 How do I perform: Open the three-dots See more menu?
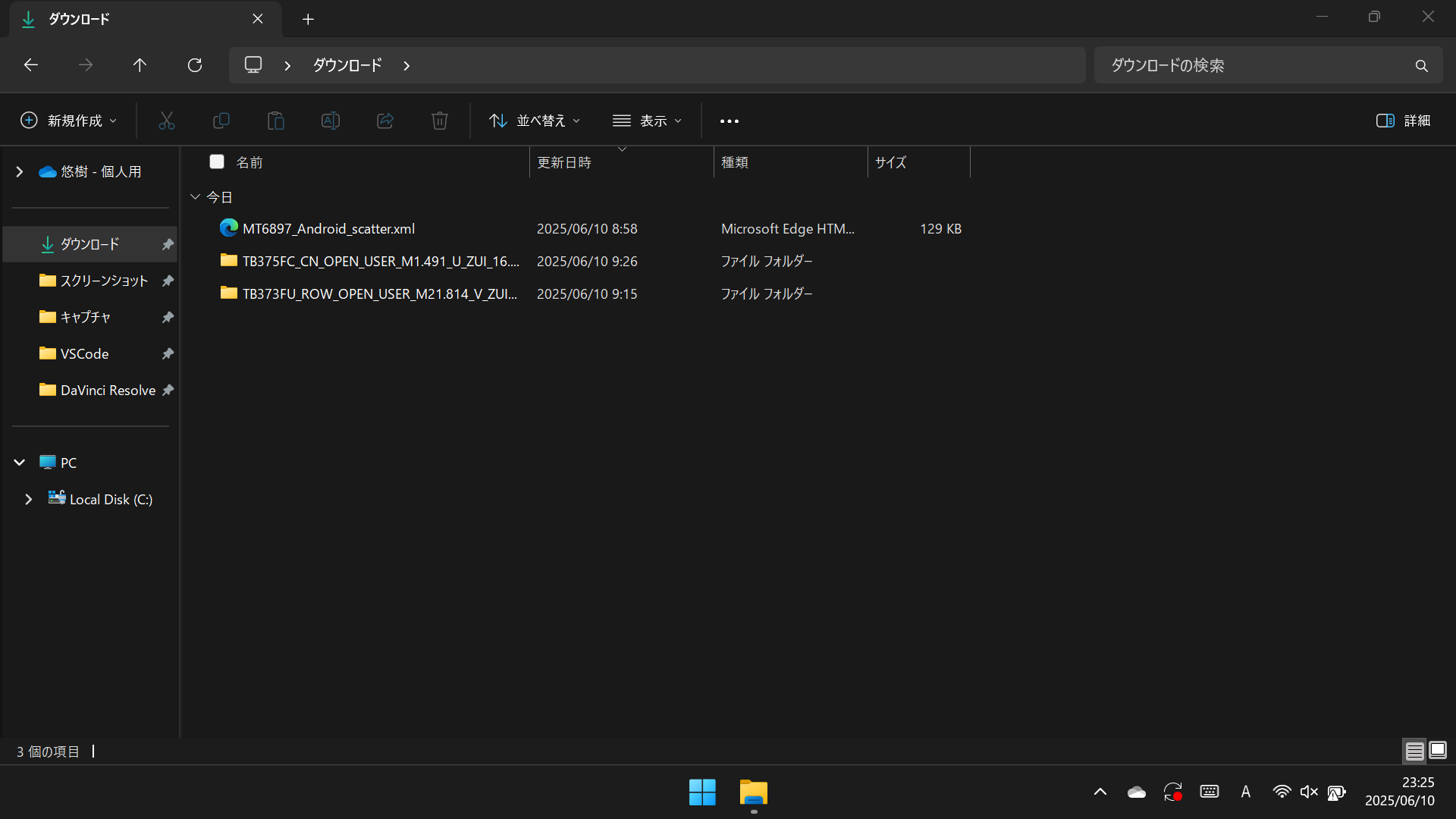[730, 121]
